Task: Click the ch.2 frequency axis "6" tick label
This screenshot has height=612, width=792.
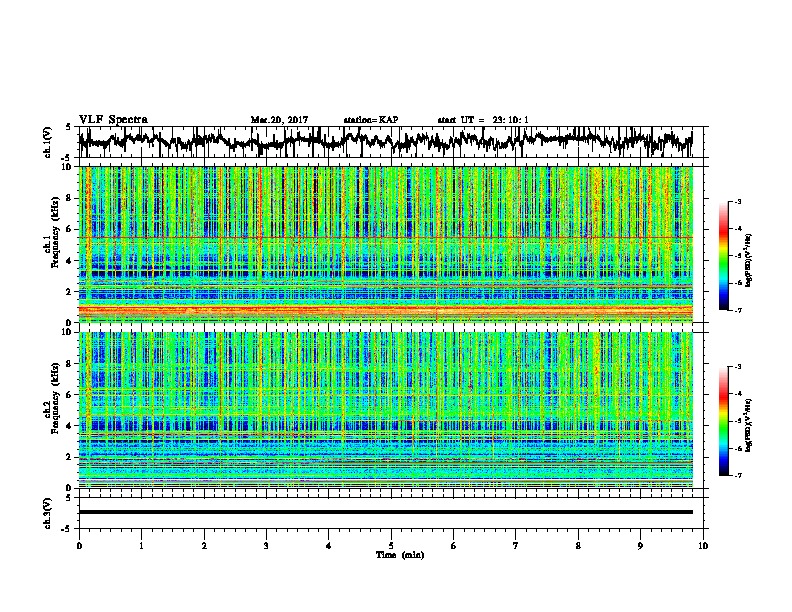Action: pos(69,395)
